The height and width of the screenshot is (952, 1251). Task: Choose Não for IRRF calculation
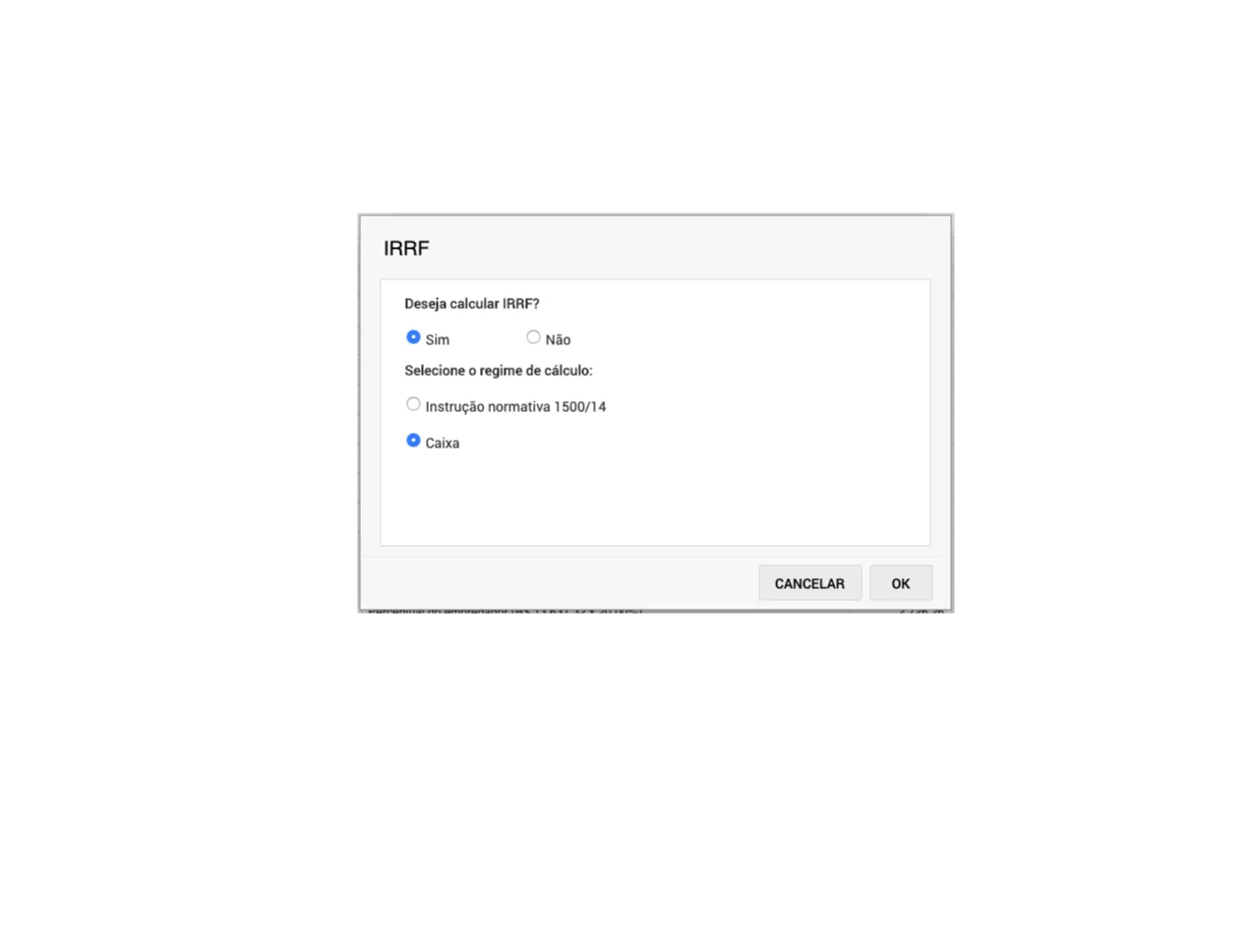click(x=533, y=337)
